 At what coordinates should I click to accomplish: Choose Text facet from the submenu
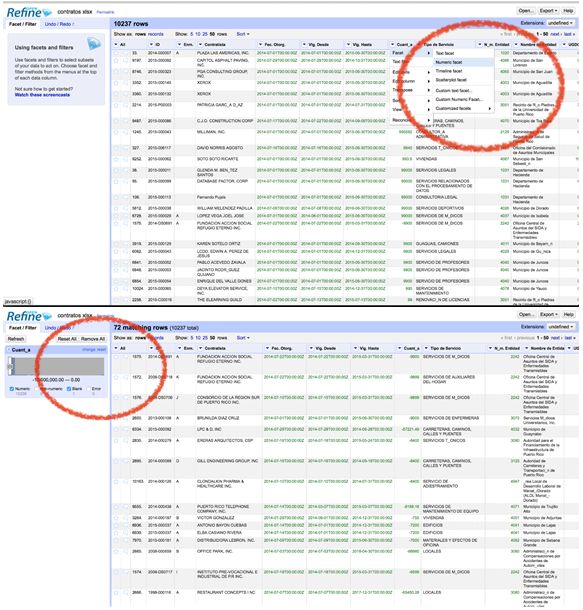pyautogui.click(x=464, y=53)
